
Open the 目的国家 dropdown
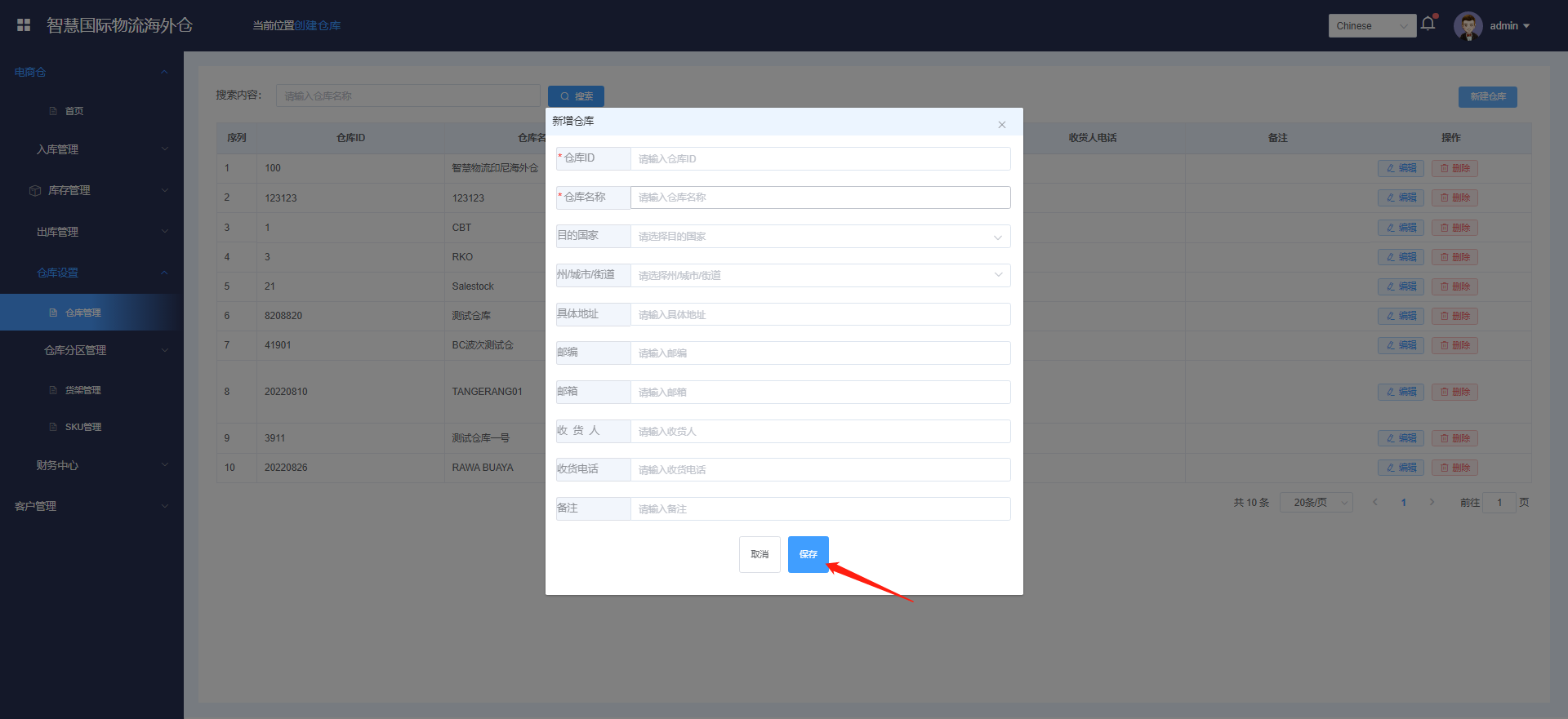[820, 237]
